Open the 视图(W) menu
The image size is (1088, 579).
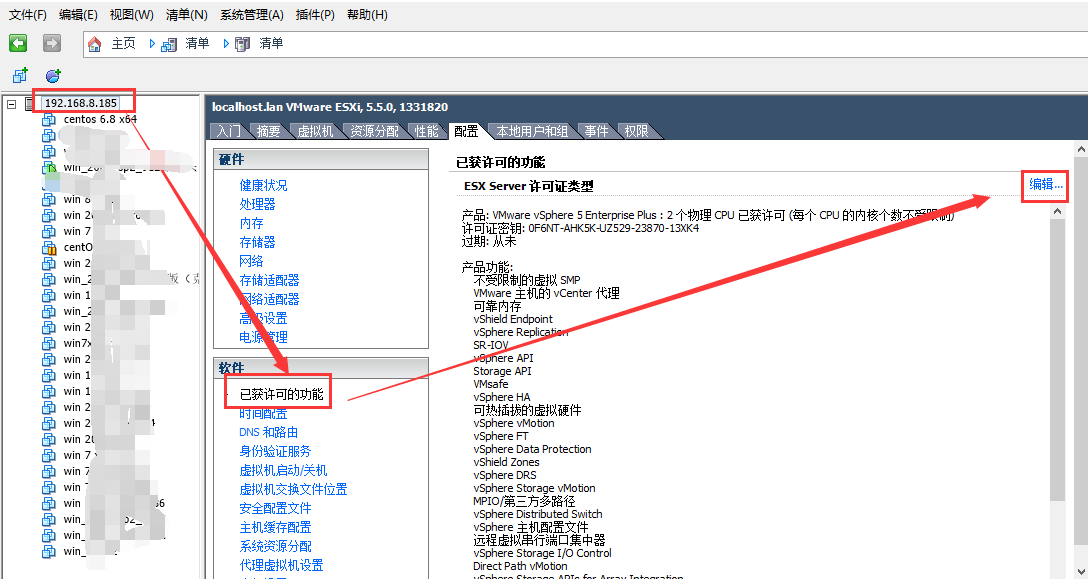tap(132, 15)
